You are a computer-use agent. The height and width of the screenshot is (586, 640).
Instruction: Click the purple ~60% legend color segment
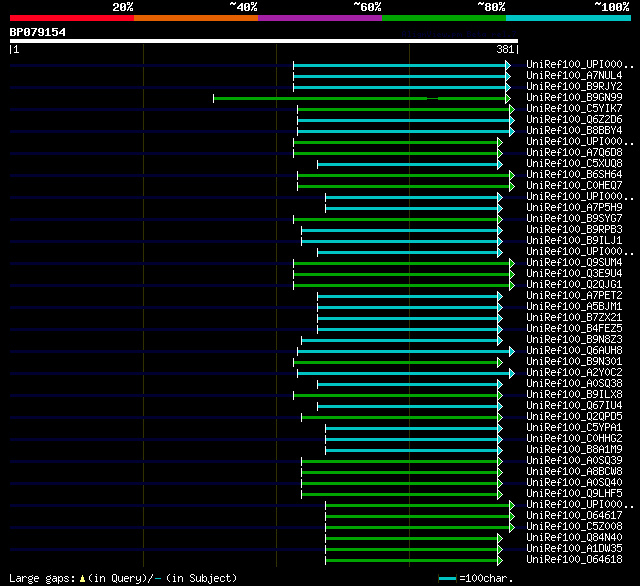[x=320, y=18]
